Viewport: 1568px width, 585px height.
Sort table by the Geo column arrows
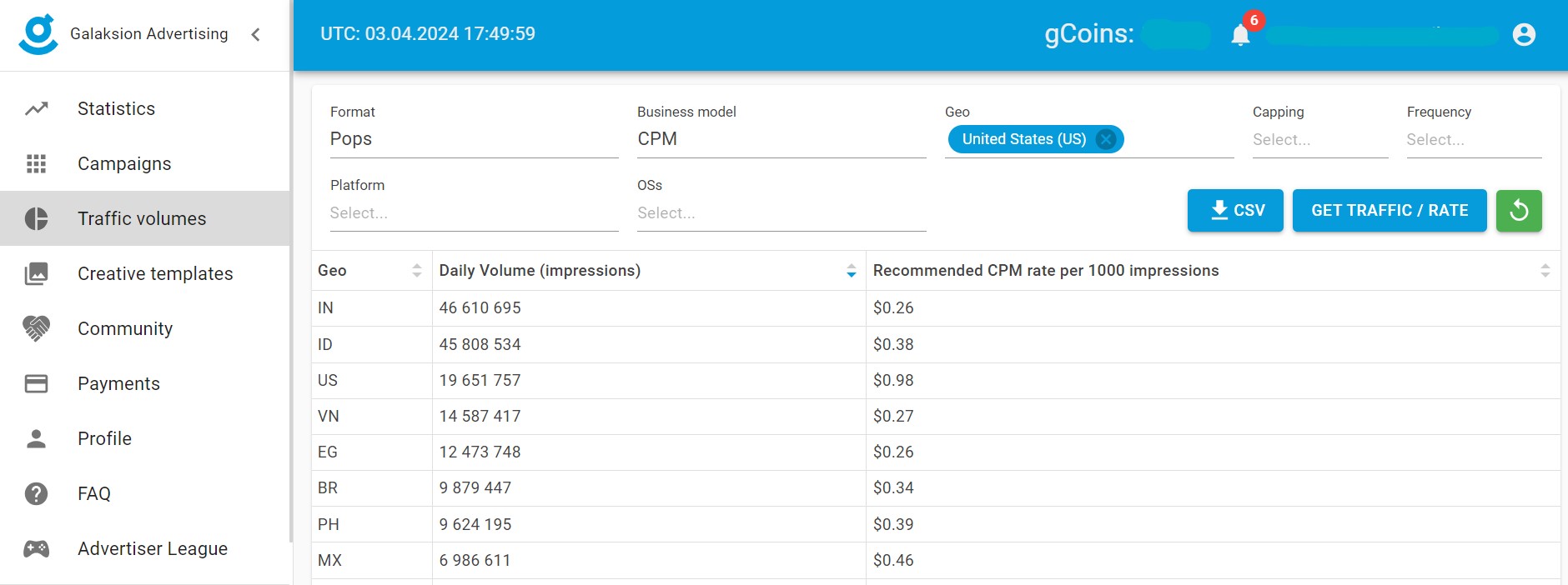(x=417, y=270)
